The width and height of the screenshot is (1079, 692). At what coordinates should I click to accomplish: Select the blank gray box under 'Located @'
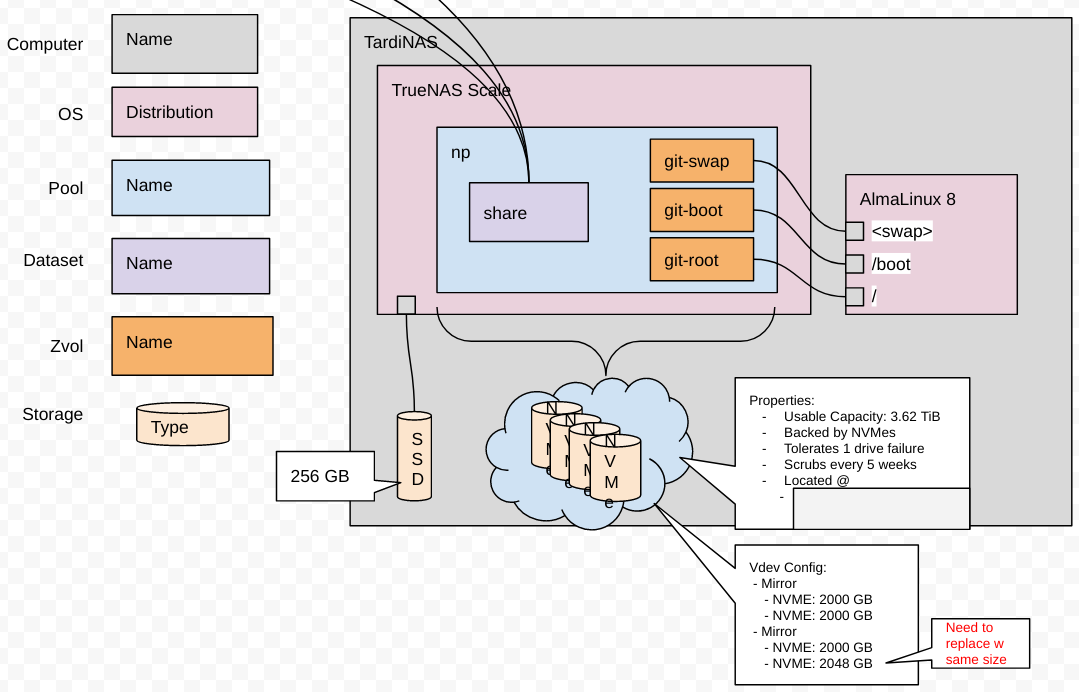pos(882,508)
